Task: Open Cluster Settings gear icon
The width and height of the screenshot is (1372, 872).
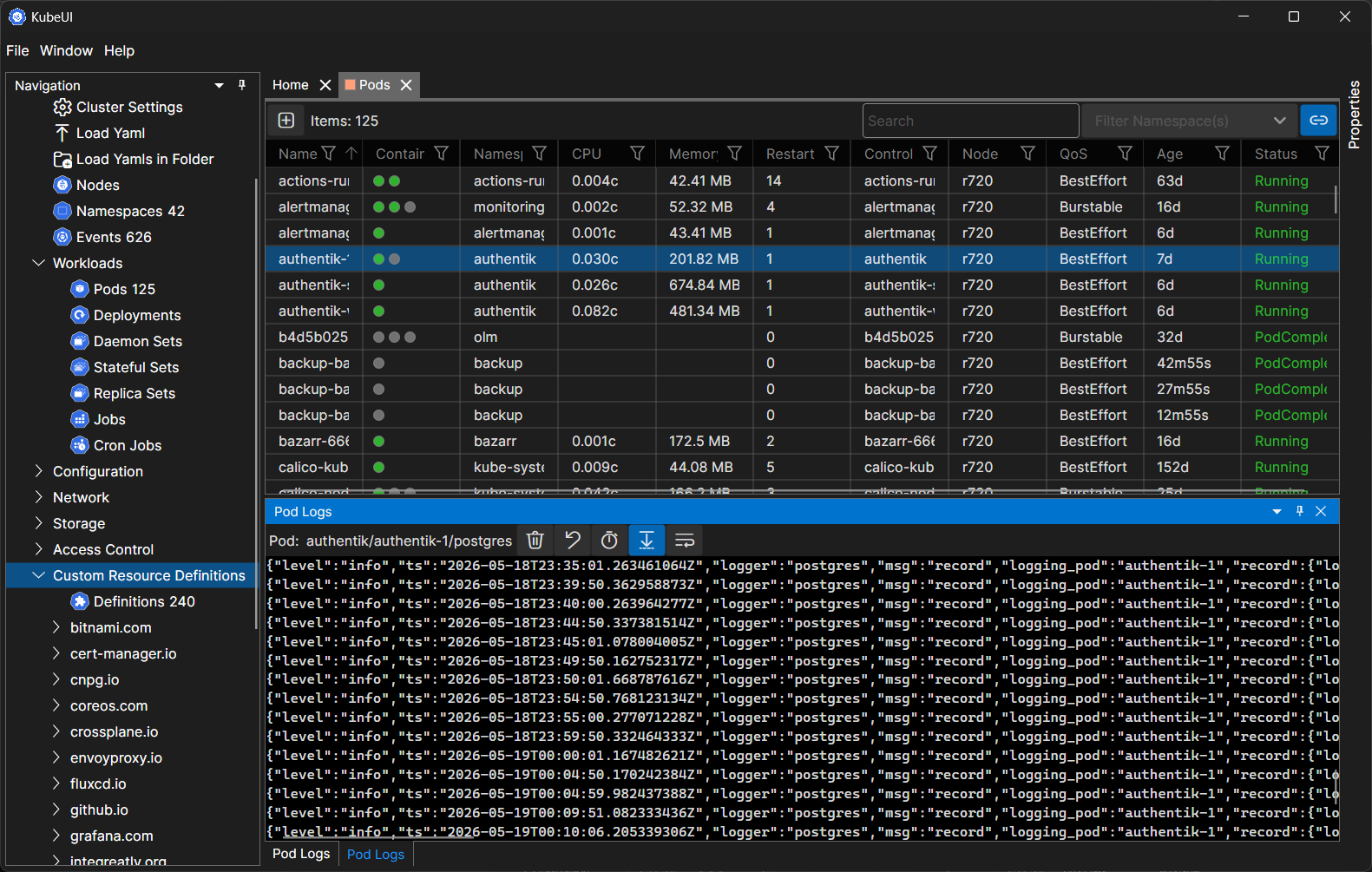Action: (62, 107)
